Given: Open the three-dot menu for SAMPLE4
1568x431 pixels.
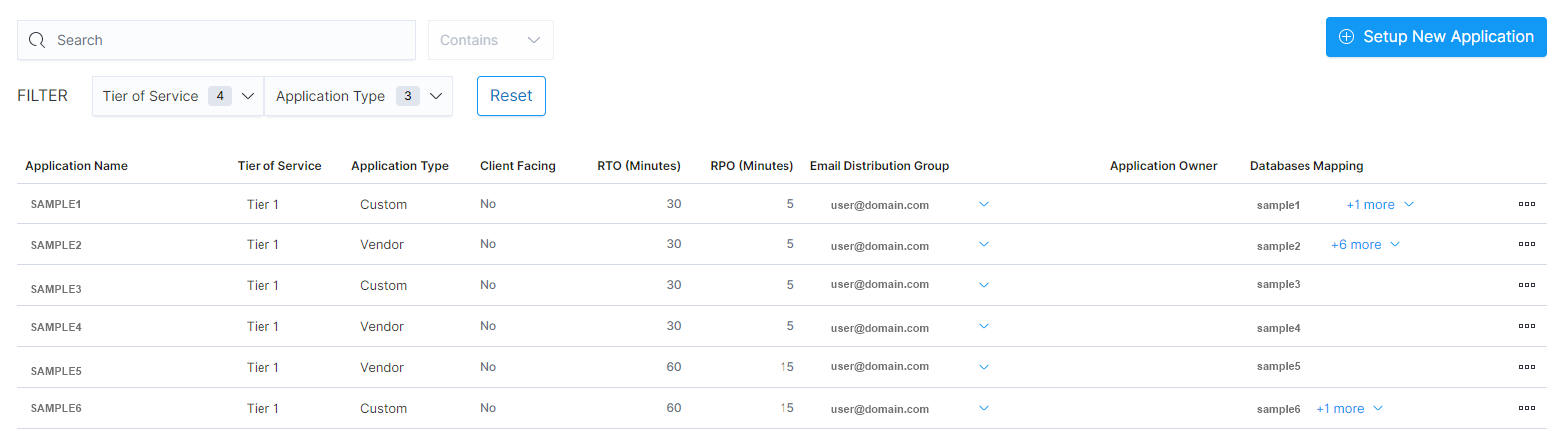Looking at the screenshot, I should 1526,326.
